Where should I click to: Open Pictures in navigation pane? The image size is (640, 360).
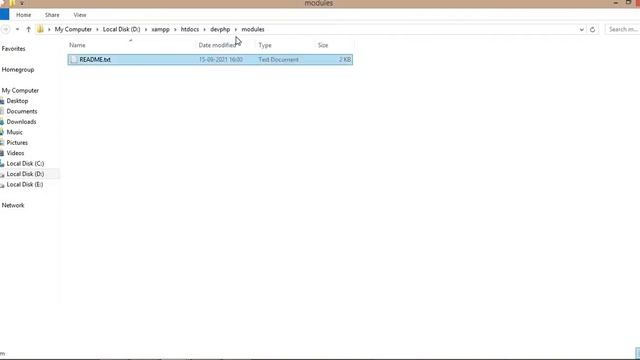point(17,143)
